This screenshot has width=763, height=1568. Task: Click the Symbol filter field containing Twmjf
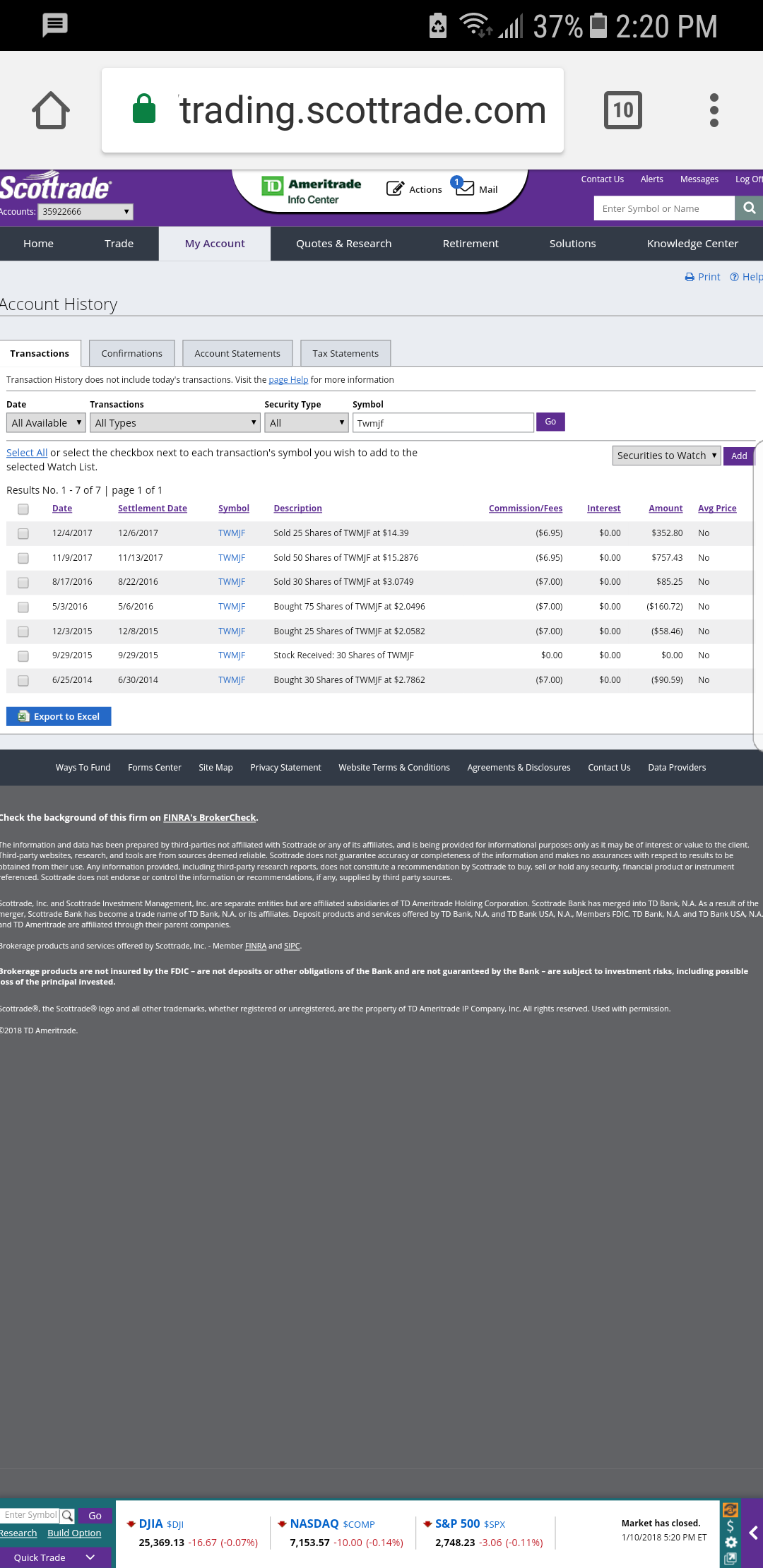point(443,422)
